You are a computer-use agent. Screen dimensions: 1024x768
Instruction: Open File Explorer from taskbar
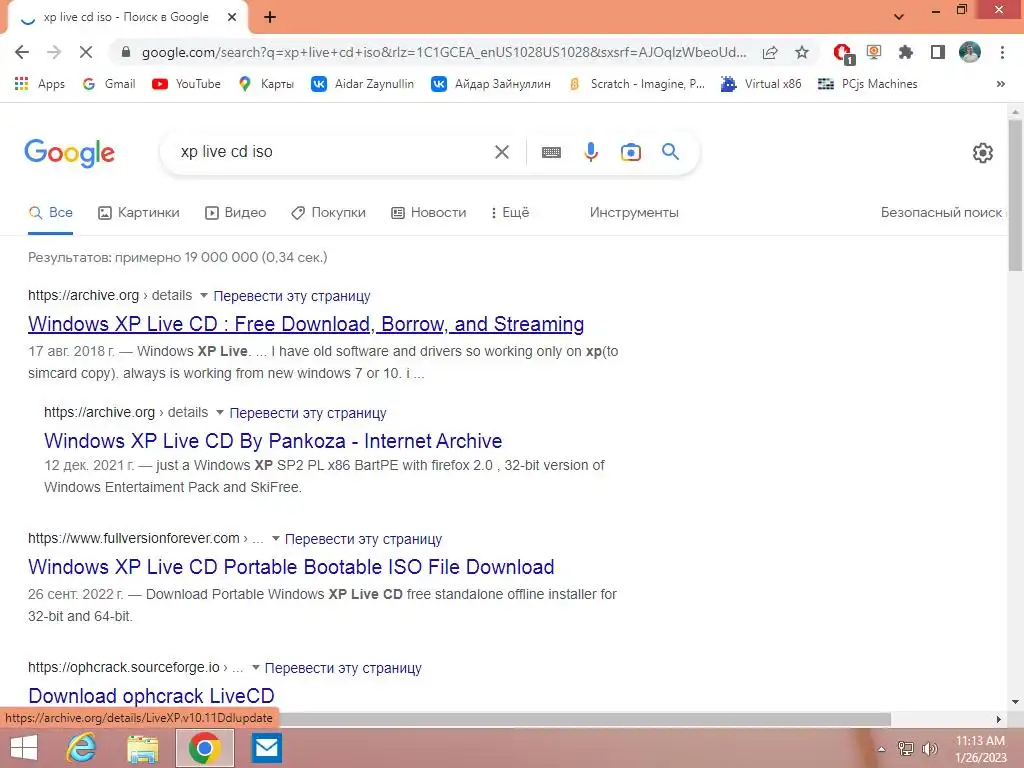[x=143, y=748]
